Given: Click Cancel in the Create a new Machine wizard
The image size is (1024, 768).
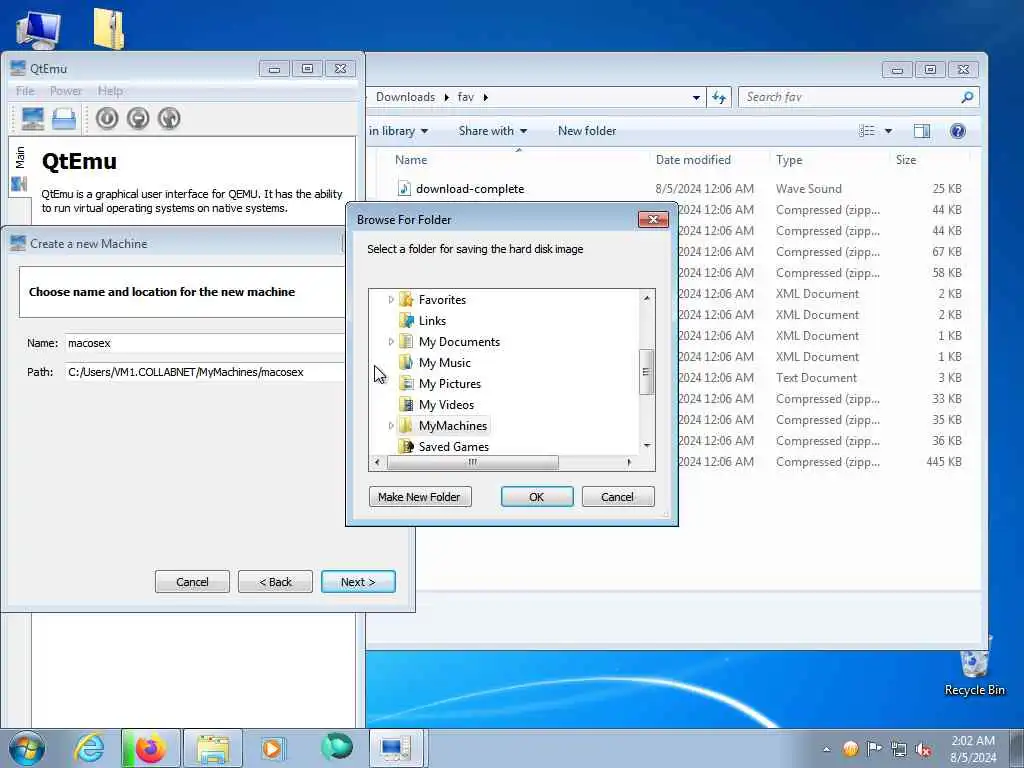Looking at the screenshot, I should [192, 582].
